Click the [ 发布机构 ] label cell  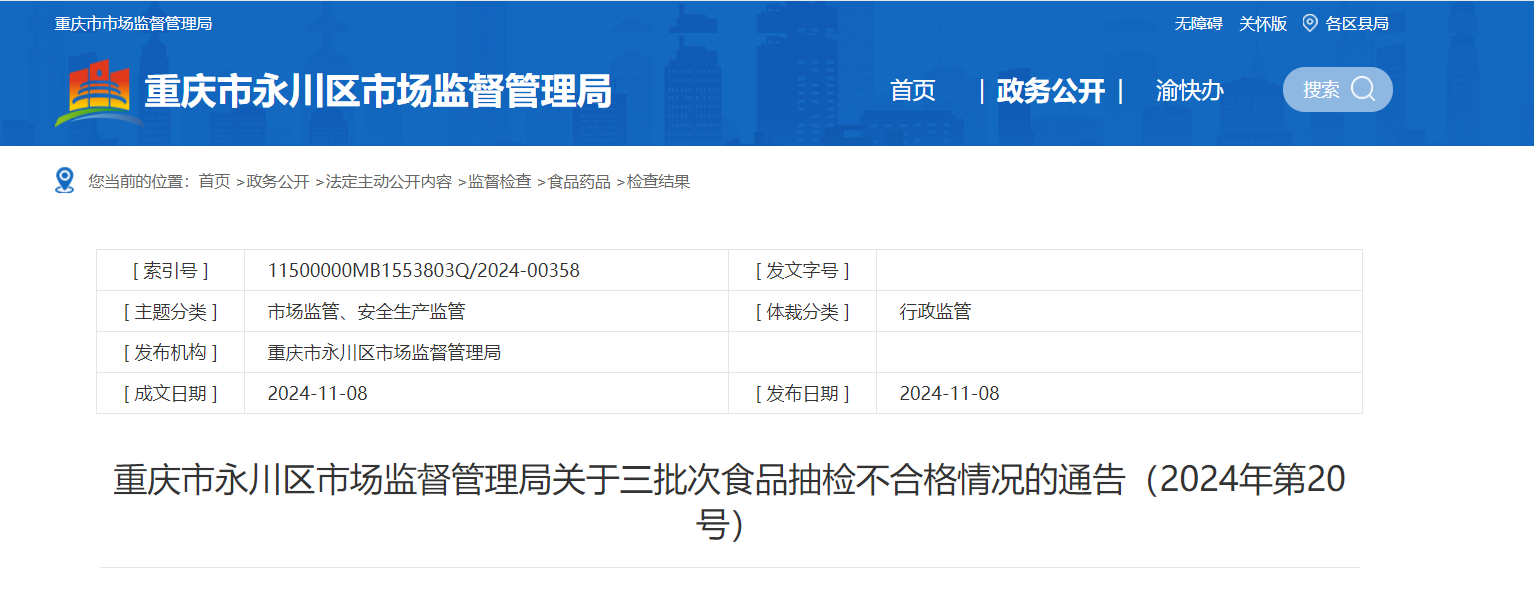pyautogui.click(x=170, y=352)
